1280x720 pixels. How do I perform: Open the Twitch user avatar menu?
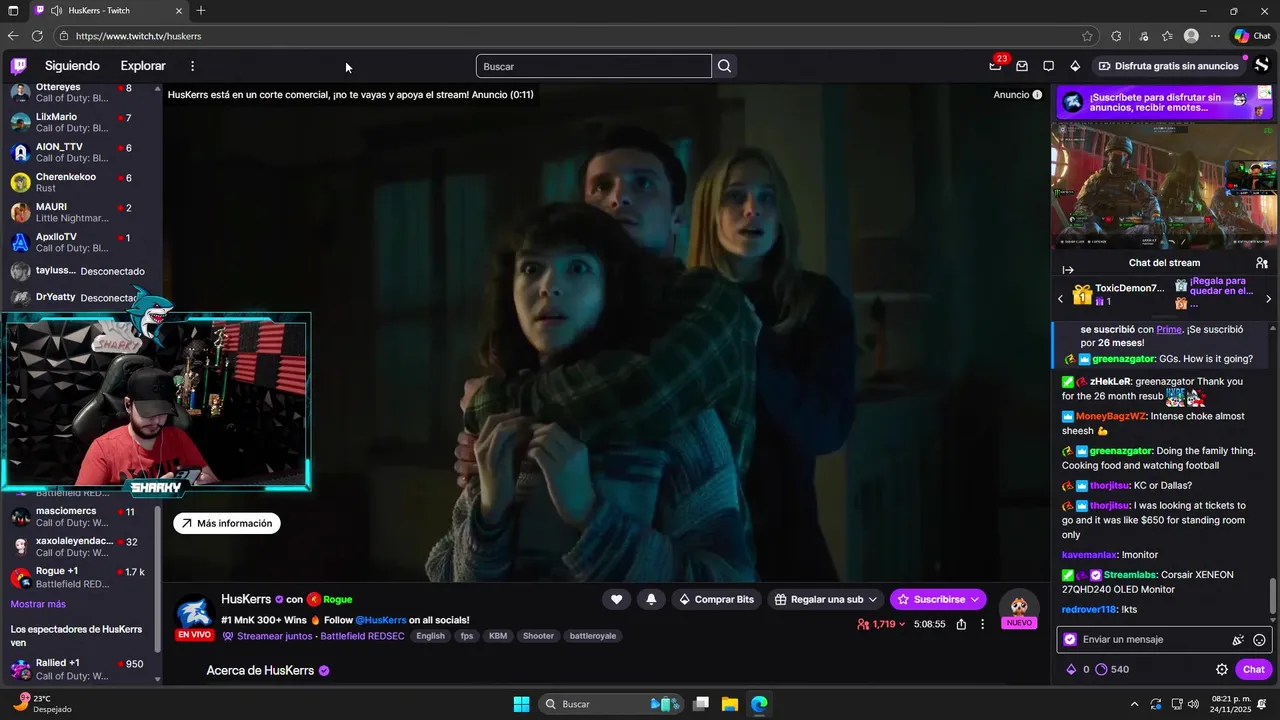click(1262, 66)
